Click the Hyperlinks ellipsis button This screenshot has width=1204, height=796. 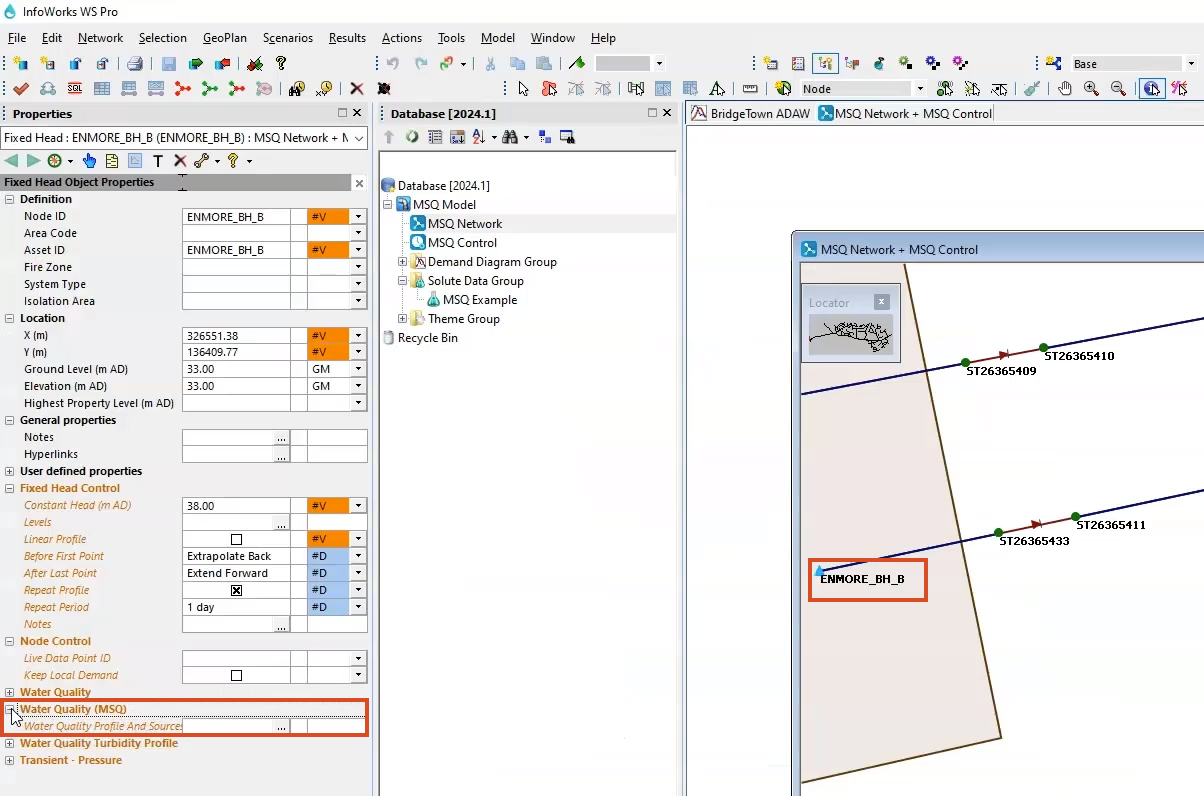tap(281, 455)
